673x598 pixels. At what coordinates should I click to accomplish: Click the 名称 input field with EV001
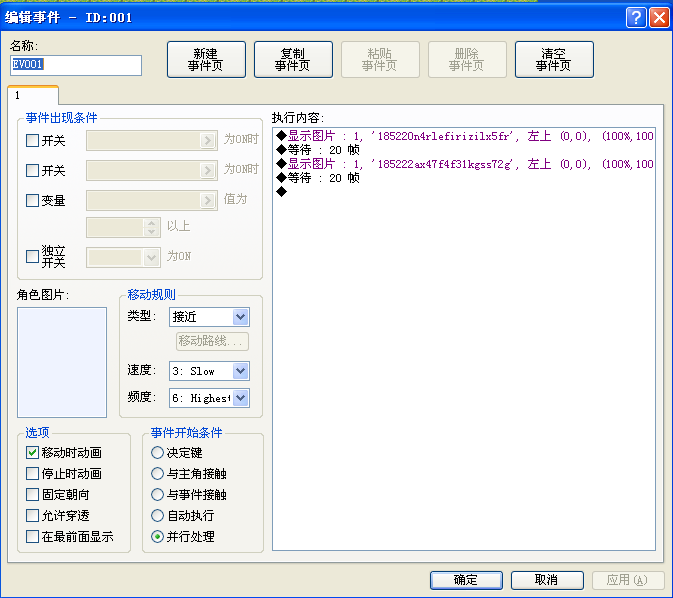(x=76, y=65)
